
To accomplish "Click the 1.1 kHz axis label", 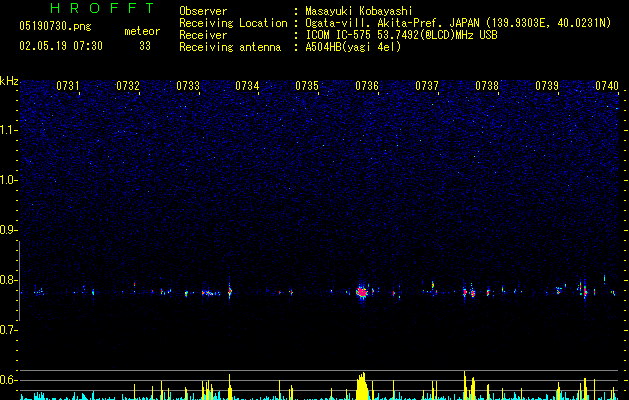I will coord(8,130).
